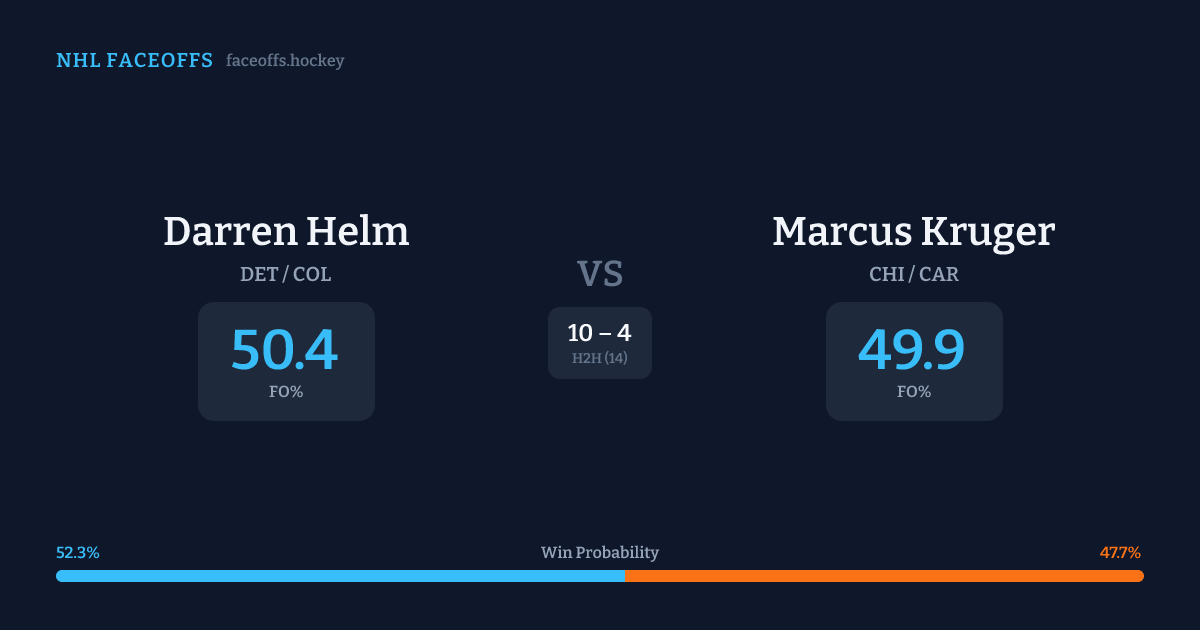Click the 50.4 faceoff percentage number
Image resolution: width=1200 pixels, height=630 pixels.
285,350
